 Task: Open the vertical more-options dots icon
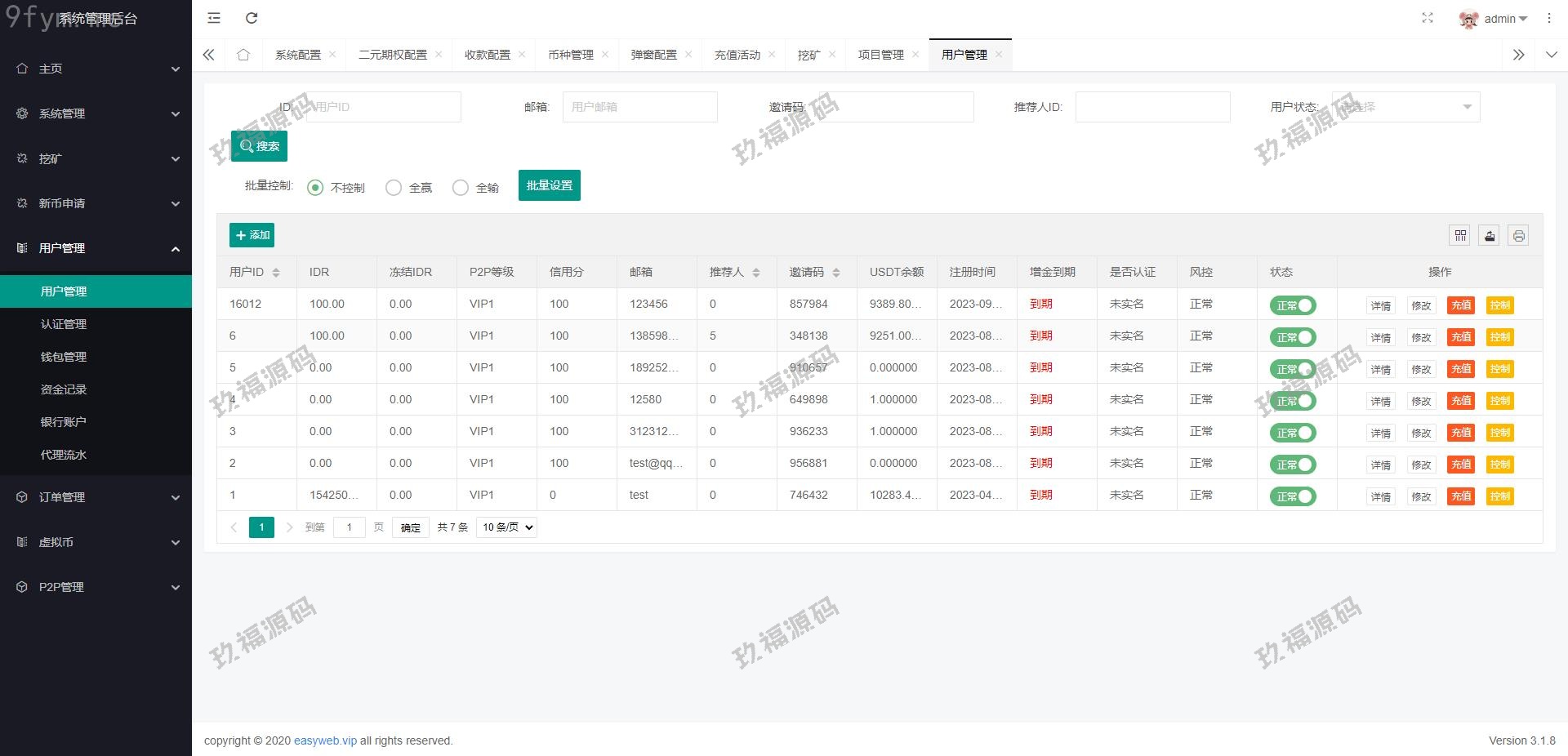click(1548, 18)
